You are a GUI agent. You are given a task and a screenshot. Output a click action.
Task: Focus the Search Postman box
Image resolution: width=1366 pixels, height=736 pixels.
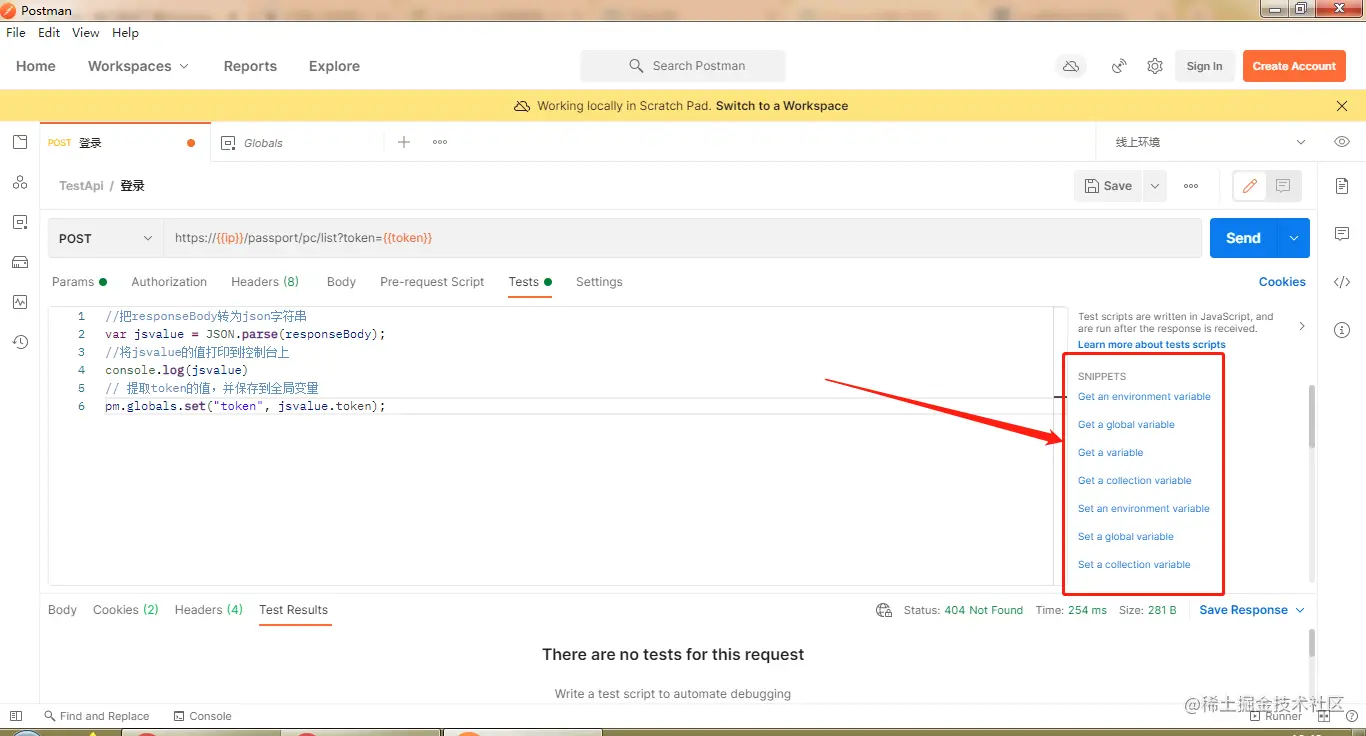(683, 66)
